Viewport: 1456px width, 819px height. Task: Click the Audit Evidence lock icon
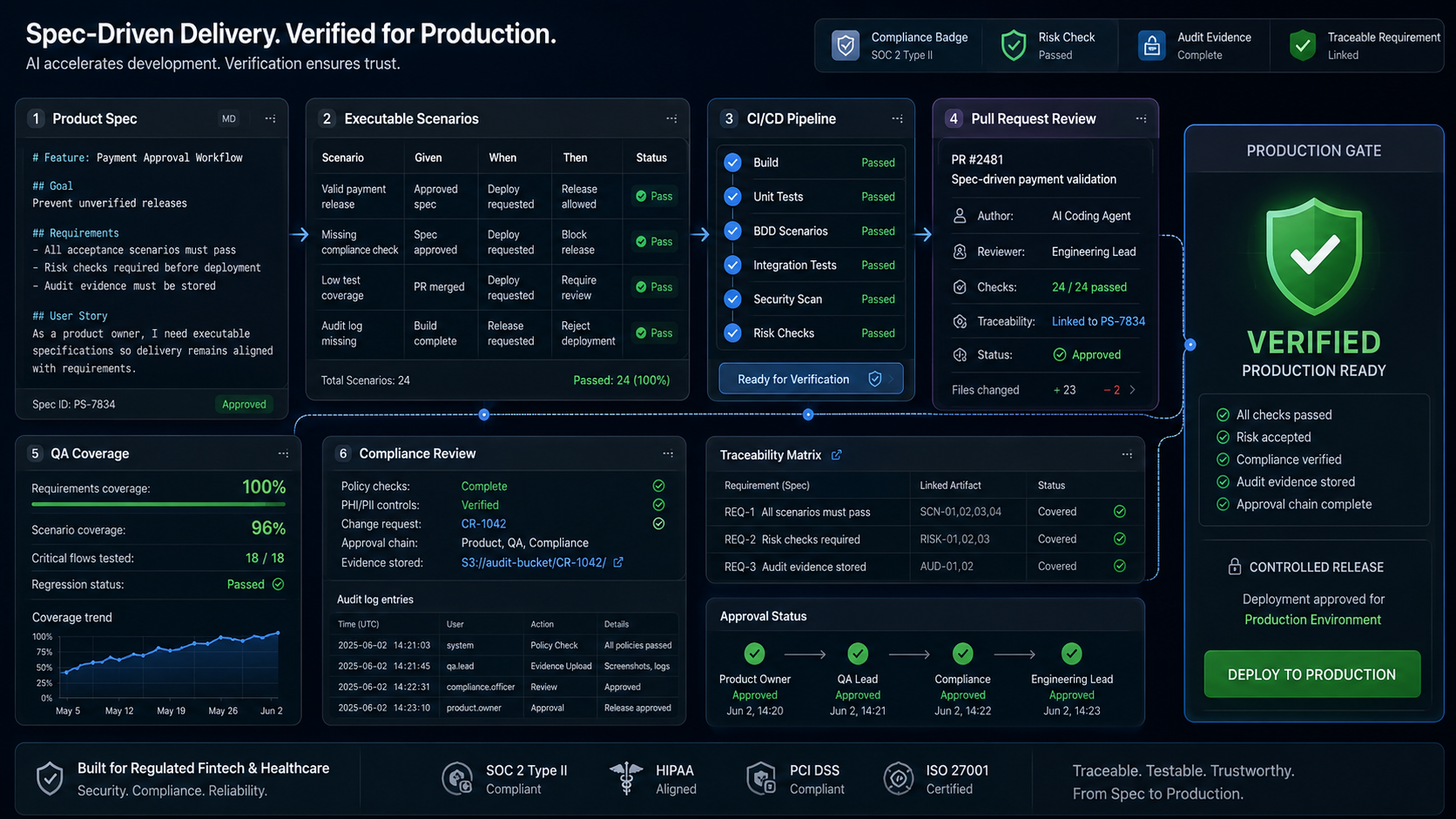(1151, 45)
